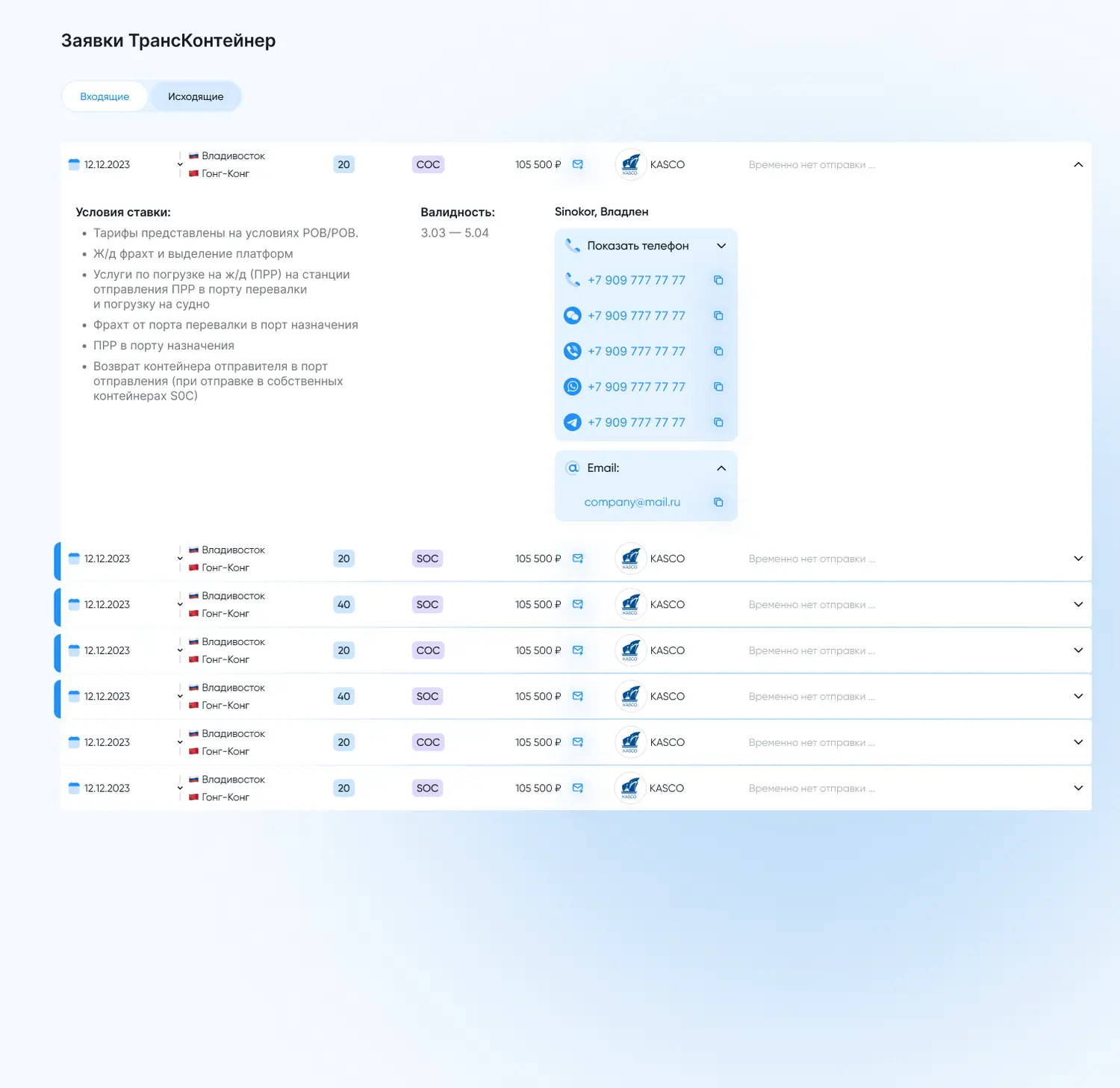Expand the blue-marked collapsed 20 COC request row

click(1078, 650)
